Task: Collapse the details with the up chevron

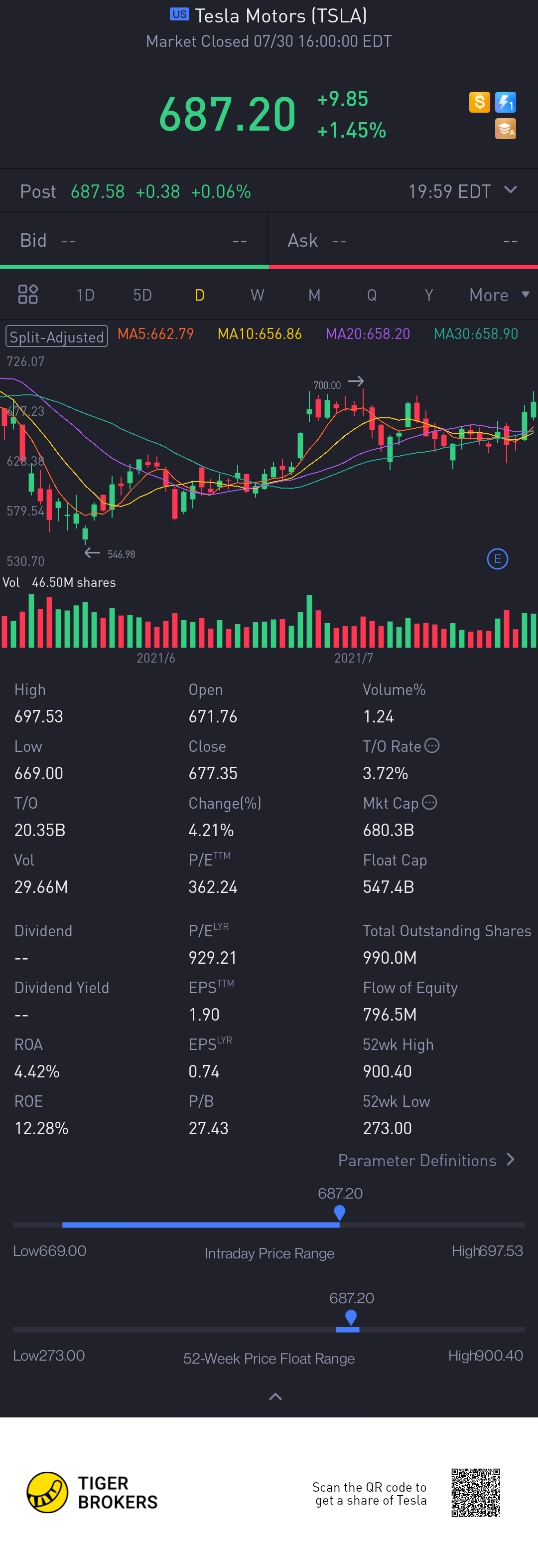Action: tap(275, 1396)
